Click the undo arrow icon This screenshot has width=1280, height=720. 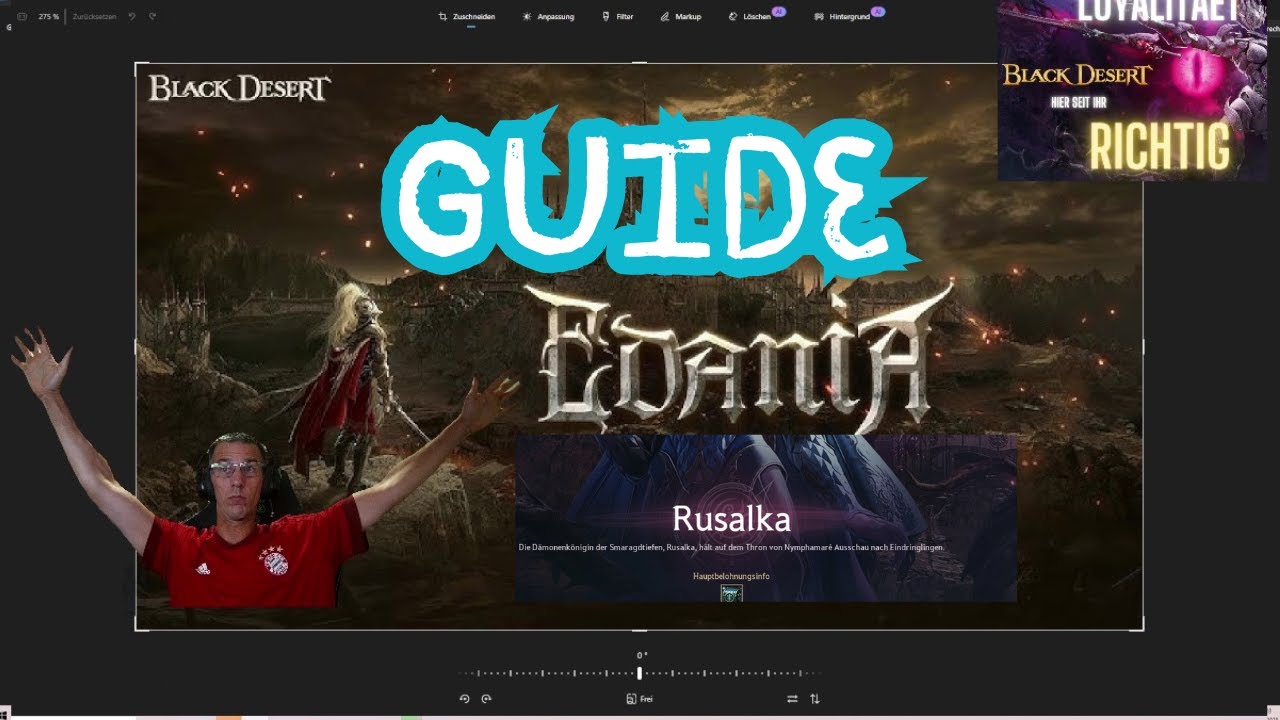point(132,17)
